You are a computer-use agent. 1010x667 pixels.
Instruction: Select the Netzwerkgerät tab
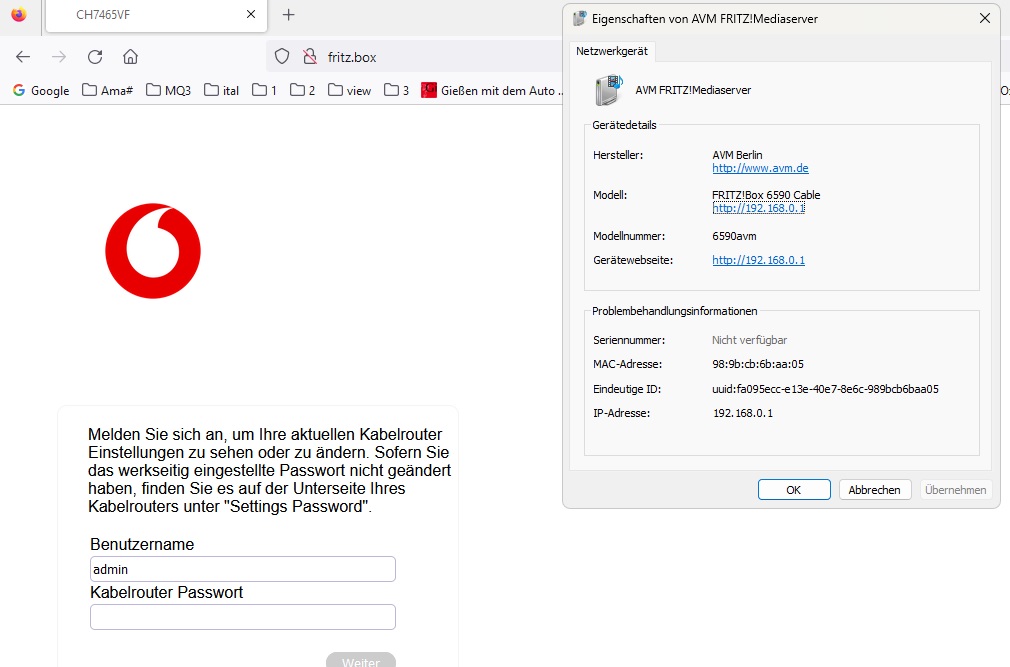click(x=612, y=51)
